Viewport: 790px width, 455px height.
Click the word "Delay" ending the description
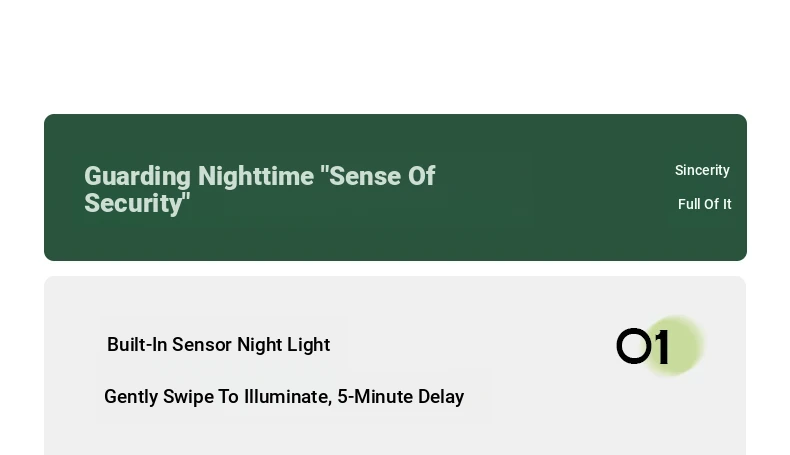(x=441, y=397)
